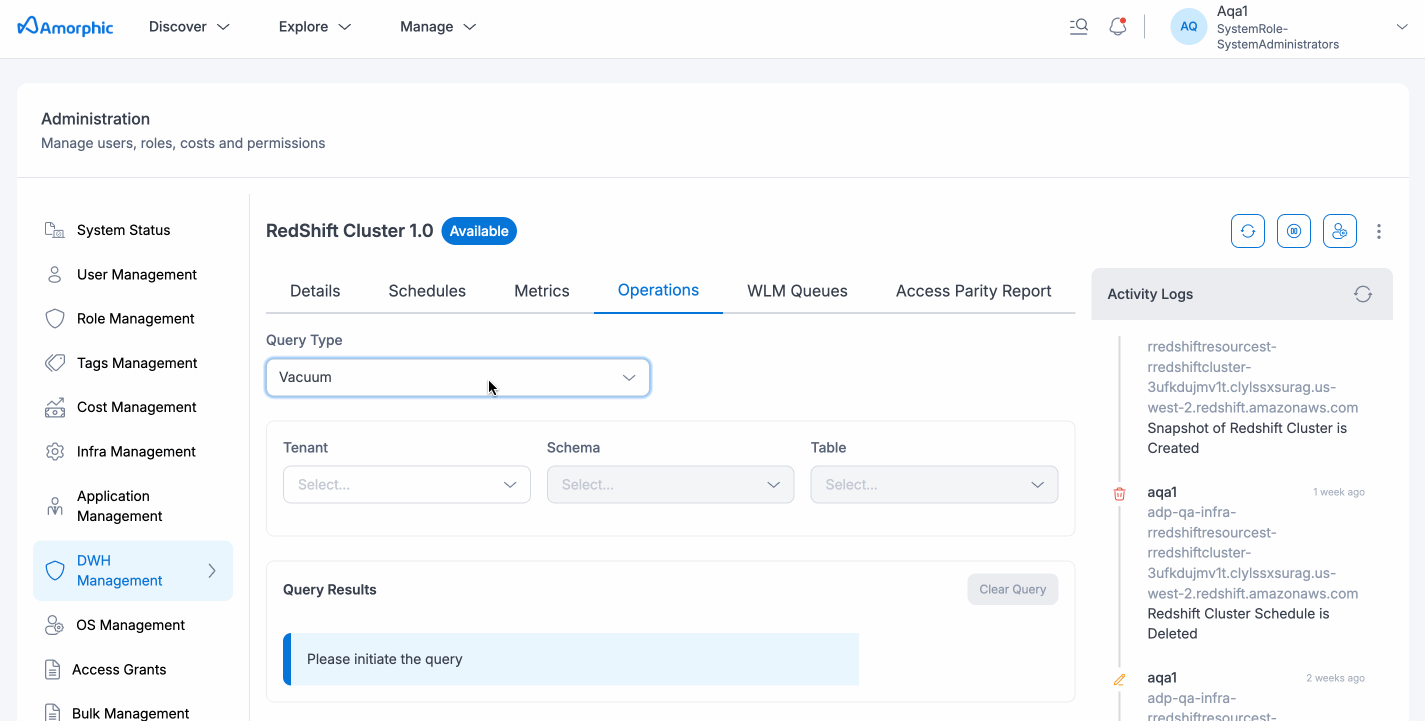Open System Status in sidebar

pyautogui.click(x=124, y=230)
